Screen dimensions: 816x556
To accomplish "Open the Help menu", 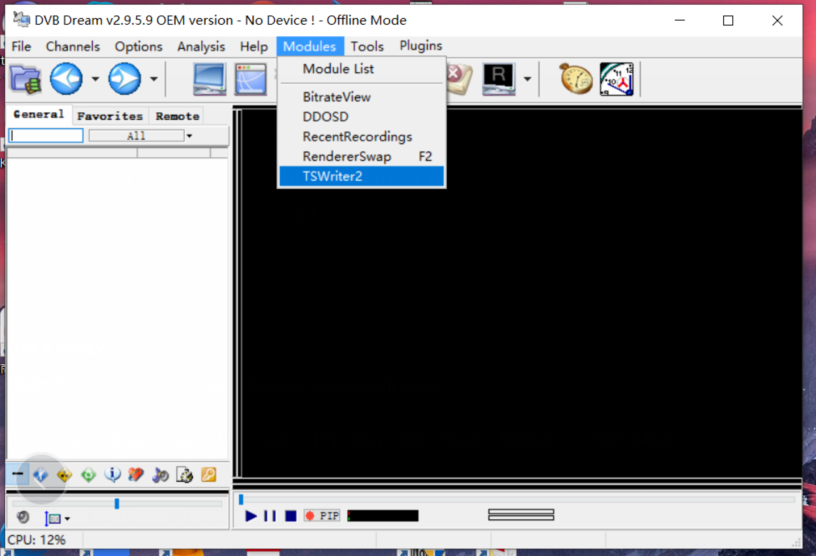I will click(x=254, y=46).
